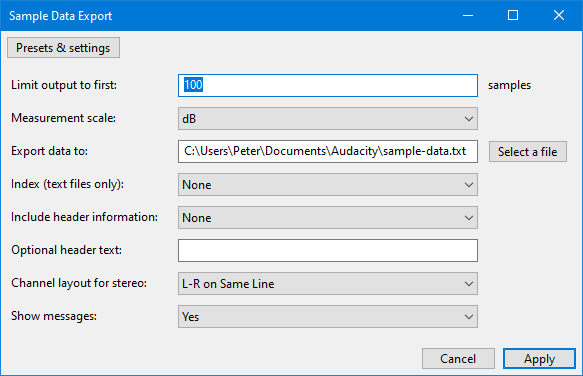Close the Sample Data Export dialog
Viewport: 583px width, 376px height.
tap(559, 15)
